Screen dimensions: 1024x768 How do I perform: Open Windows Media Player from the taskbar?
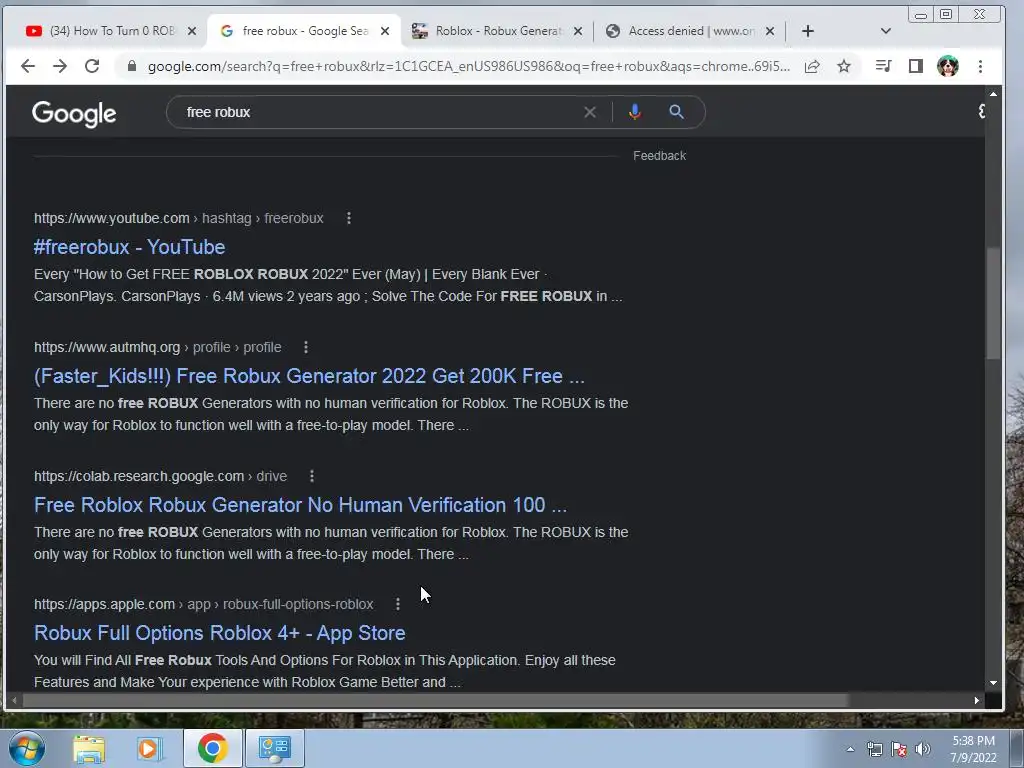point(150,748)
